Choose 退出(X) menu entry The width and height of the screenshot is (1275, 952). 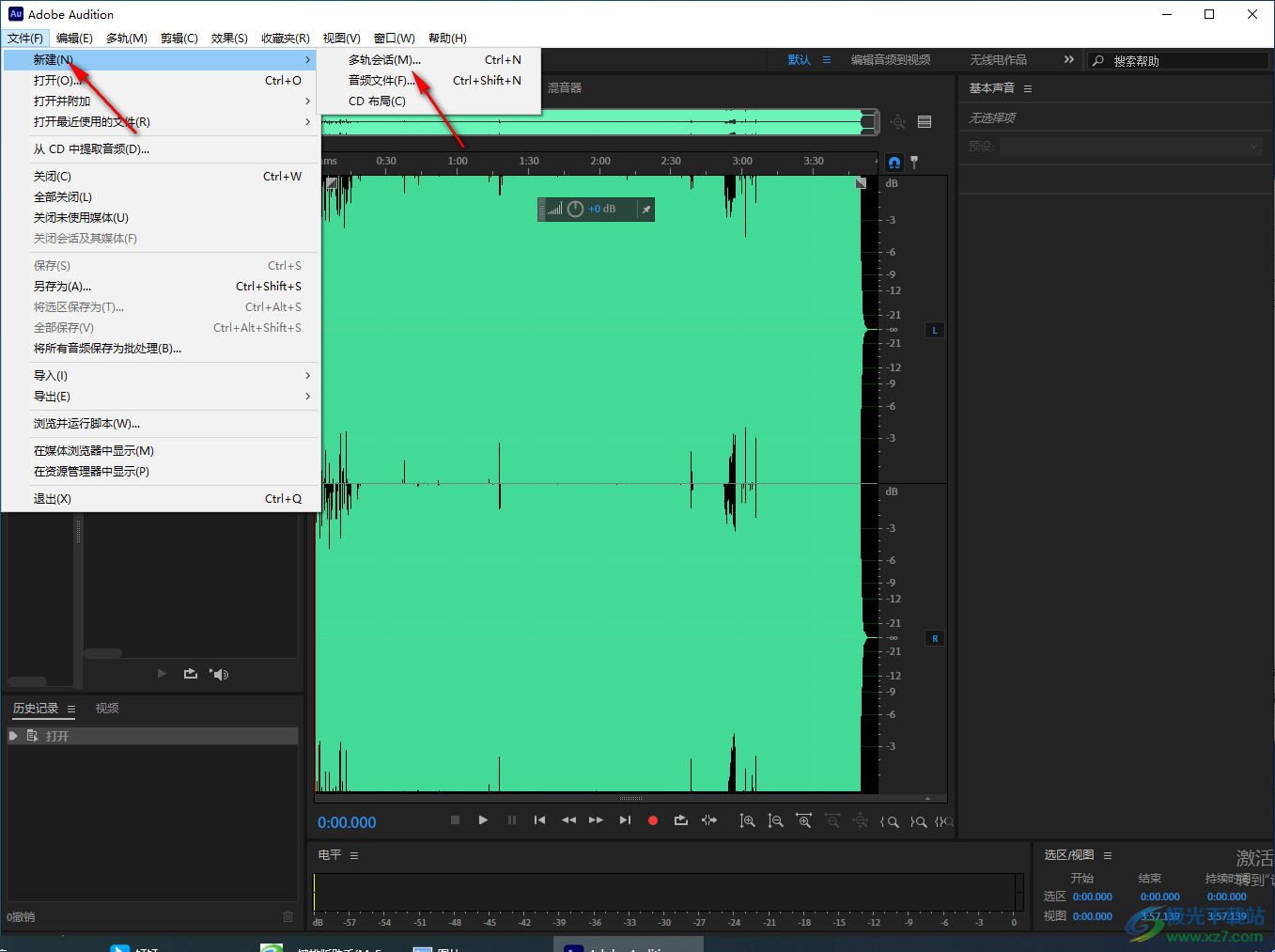[160, 498]
